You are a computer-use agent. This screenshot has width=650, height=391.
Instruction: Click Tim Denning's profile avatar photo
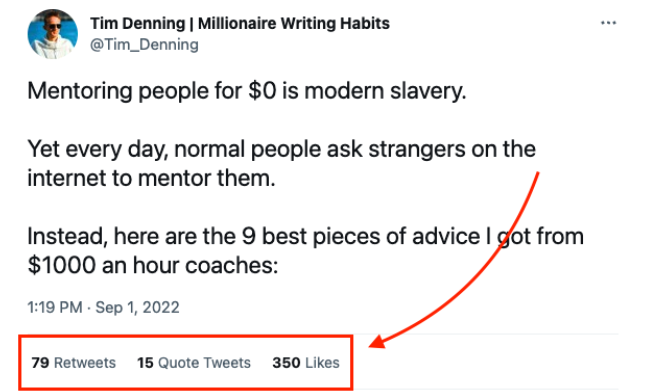(x=53, y=34)
